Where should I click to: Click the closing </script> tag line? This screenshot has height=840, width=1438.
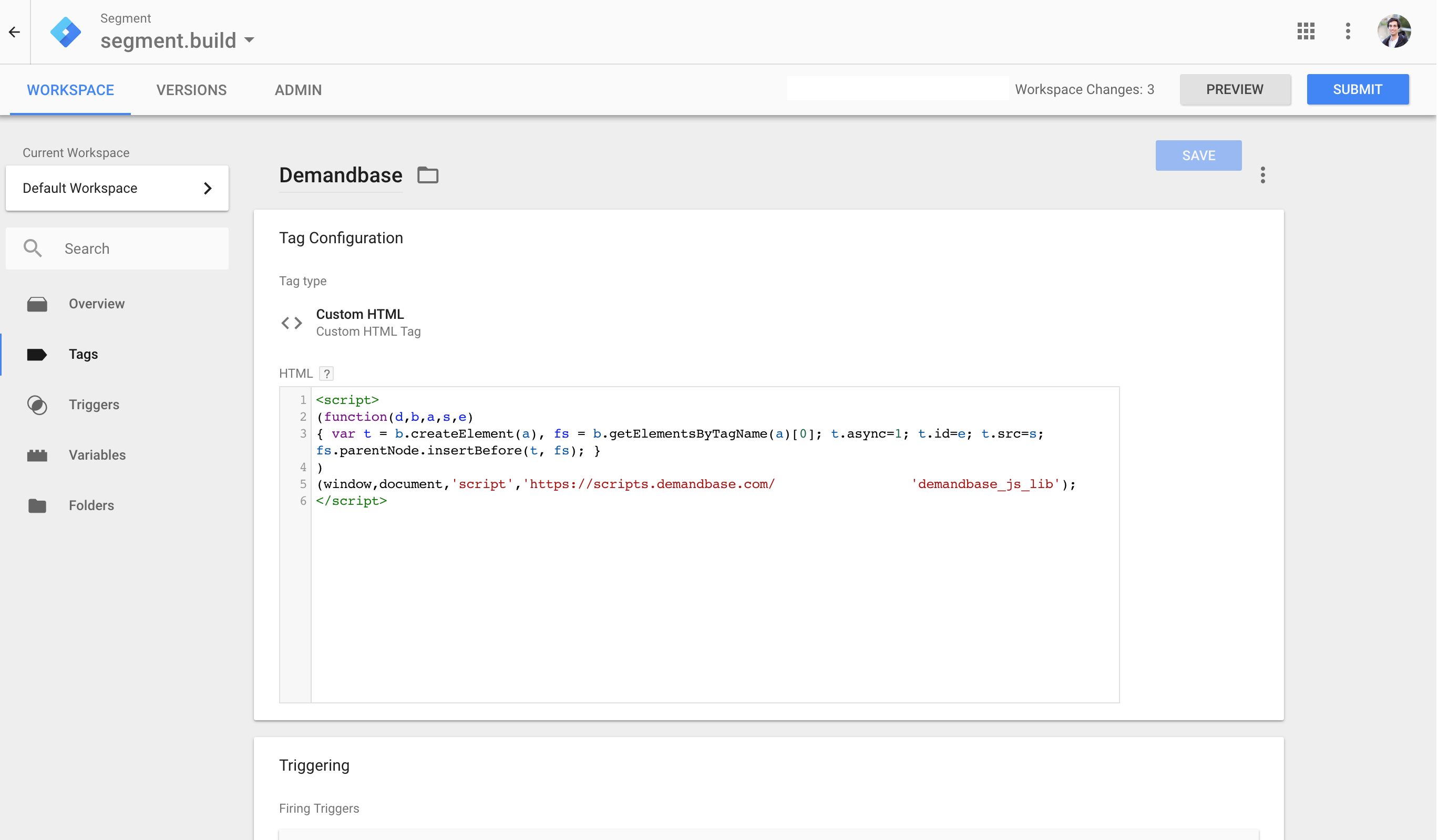coord(352,501)
